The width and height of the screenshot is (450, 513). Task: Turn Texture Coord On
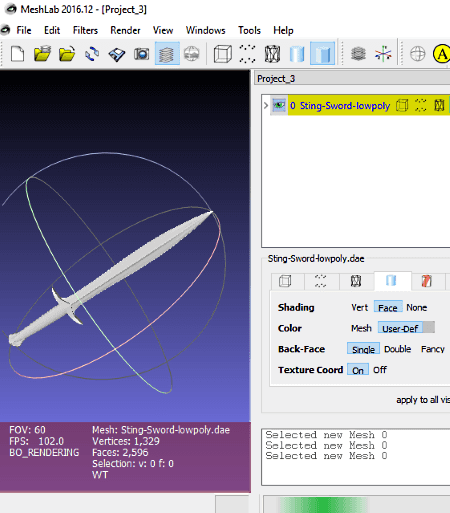(x=358, y=370)
